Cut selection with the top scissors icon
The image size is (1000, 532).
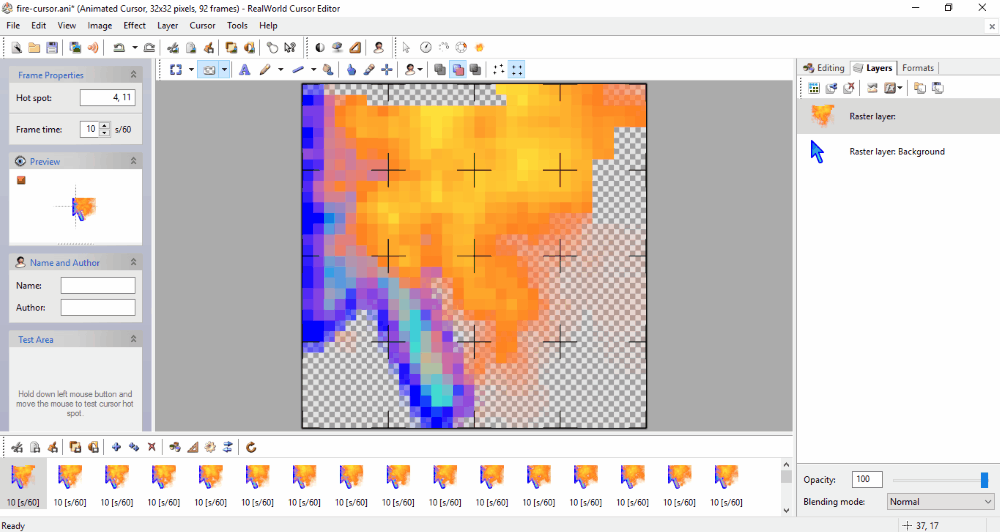pyautogui.click(x=173, y=48)
